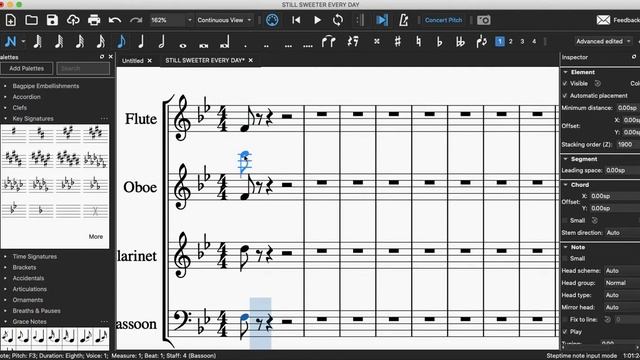The image size is (640, 360).
Task: Collapse Key Signatures palette
Action: coord(33,119)
